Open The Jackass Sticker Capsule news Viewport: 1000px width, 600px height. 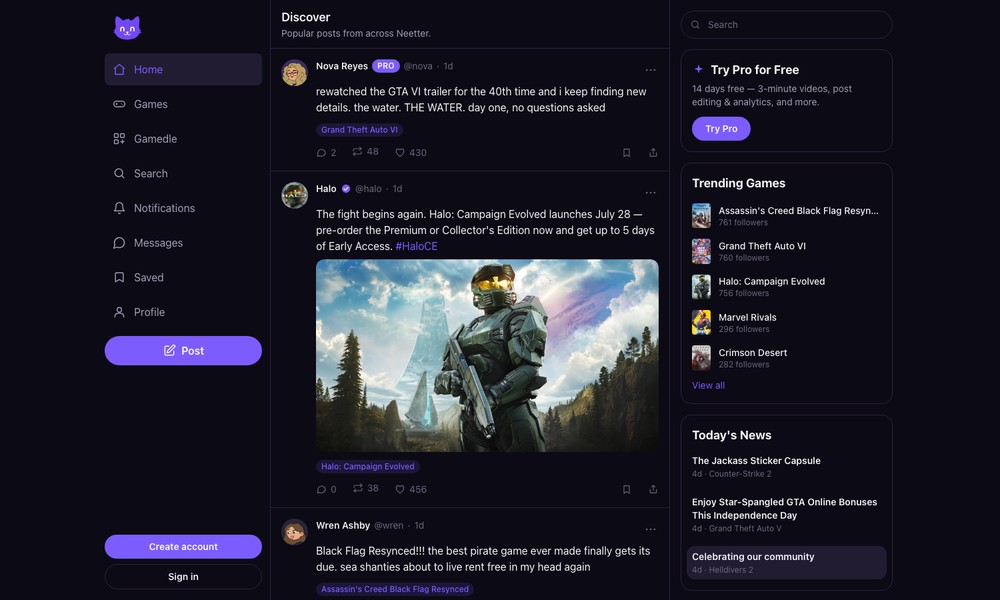click(786, 467)
